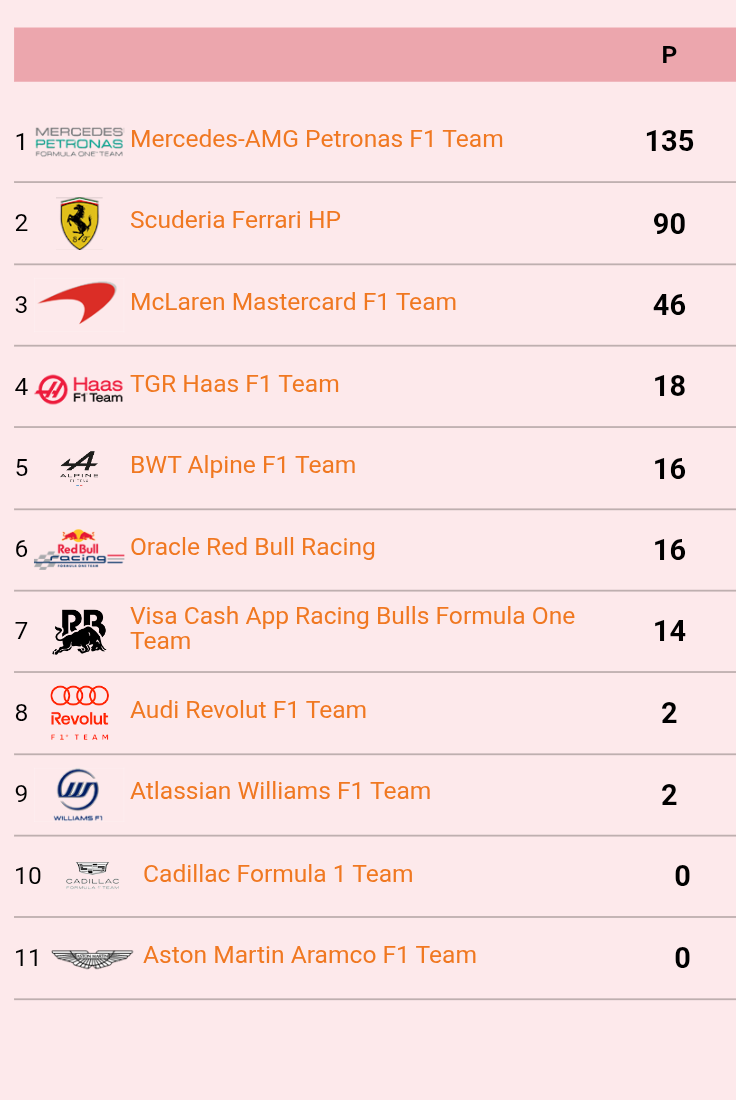This screenshot has height=1100, width=736.
Task: Open the TGR Haas F1 Team link
Action: click(234, 384)
